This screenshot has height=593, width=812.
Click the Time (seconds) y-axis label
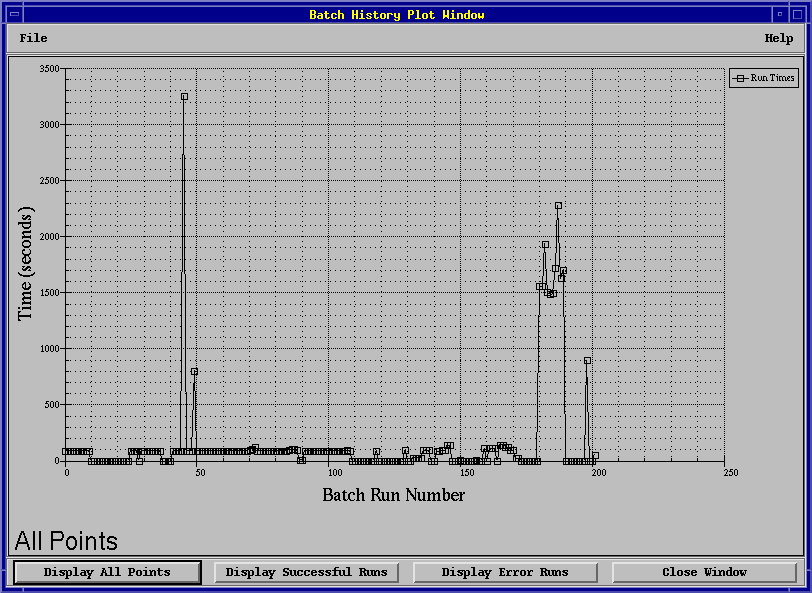(26, 264)
